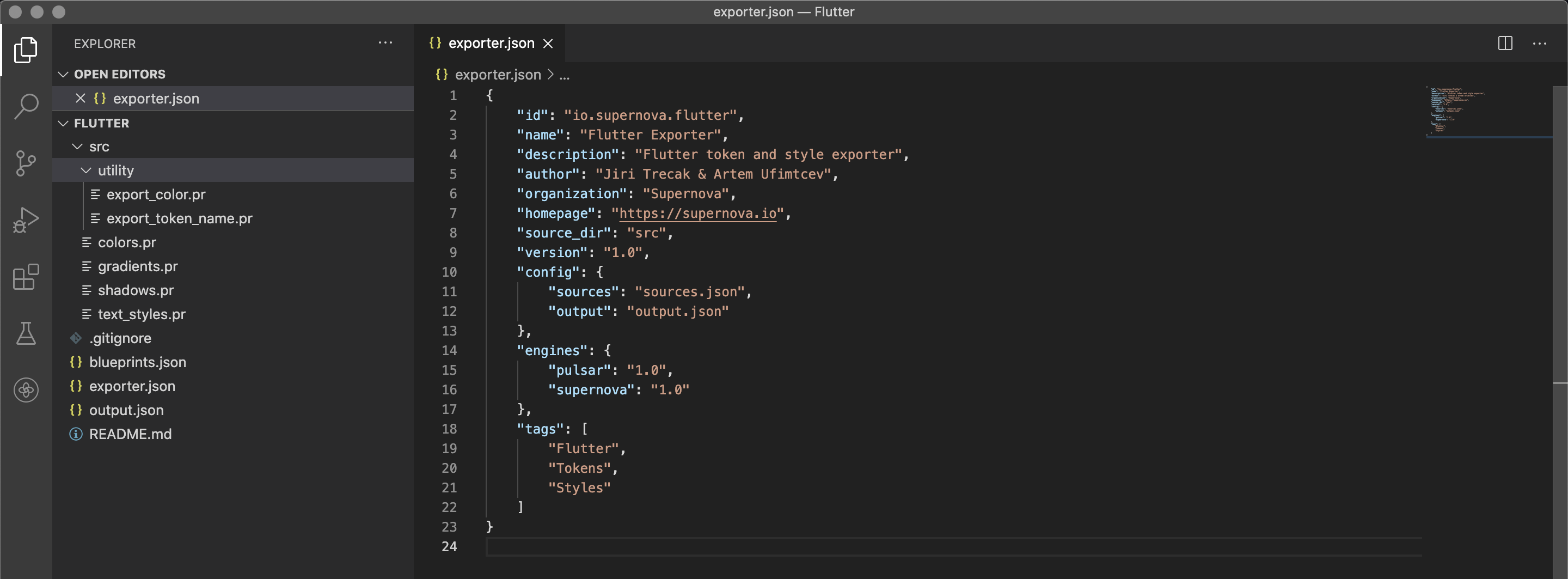Click the "Supernova" organization value
Image resolution: width=1568 pixels, height=579 pixels.
point(686,193)
